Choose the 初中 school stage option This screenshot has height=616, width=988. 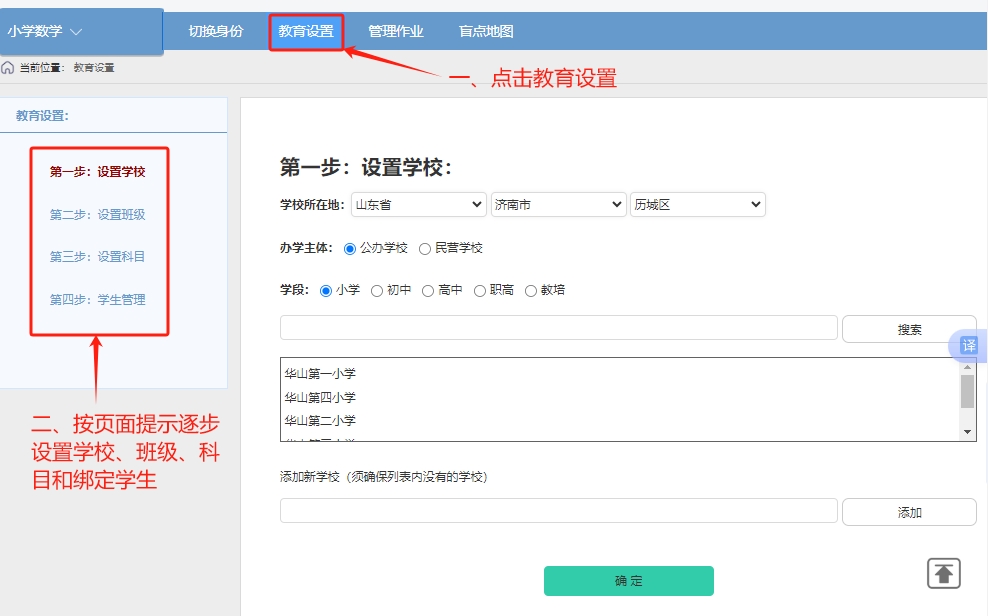pos(377,291)
